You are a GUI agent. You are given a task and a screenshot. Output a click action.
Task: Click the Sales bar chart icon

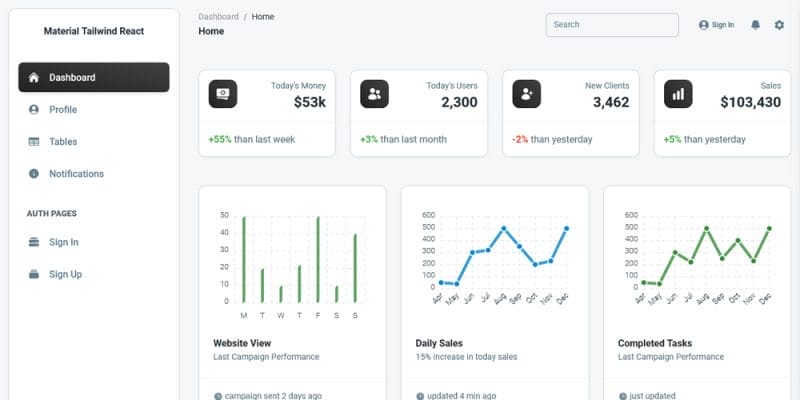[678, 94]
